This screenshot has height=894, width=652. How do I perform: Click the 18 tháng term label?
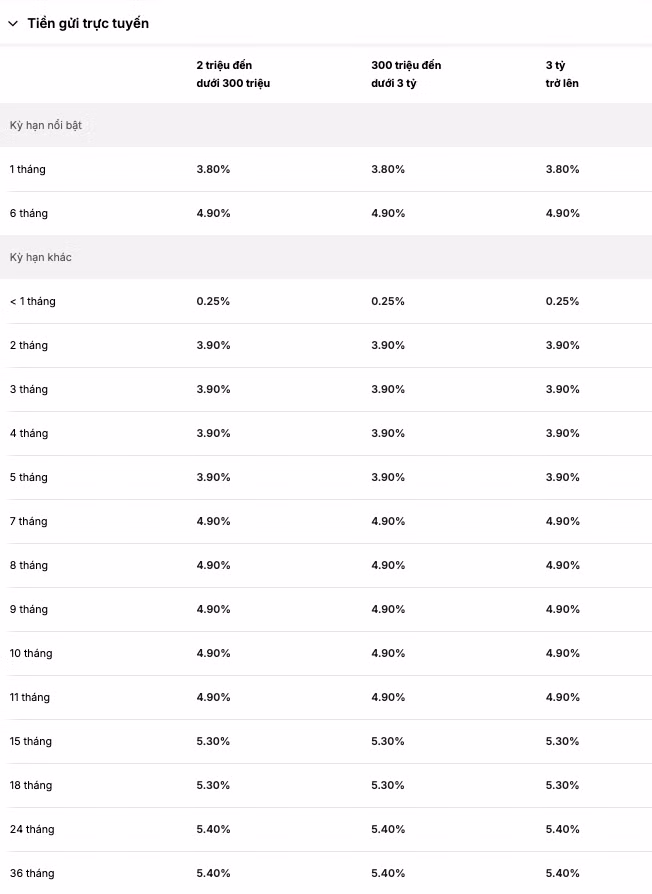tap(31, 785)
